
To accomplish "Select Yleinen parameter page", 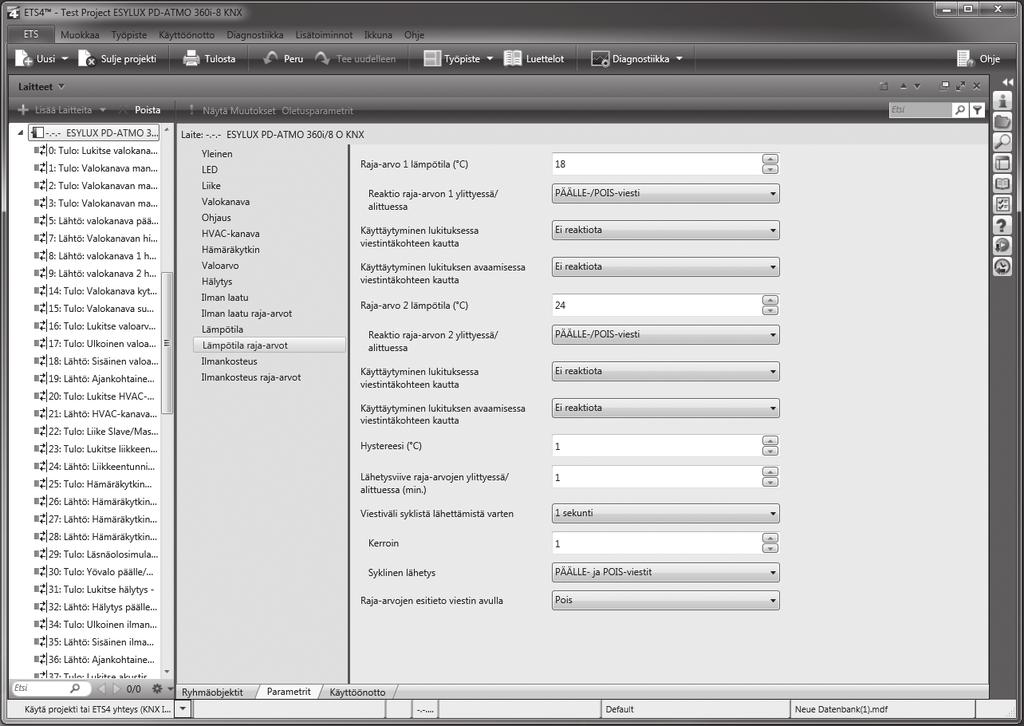I will (217, 153).
